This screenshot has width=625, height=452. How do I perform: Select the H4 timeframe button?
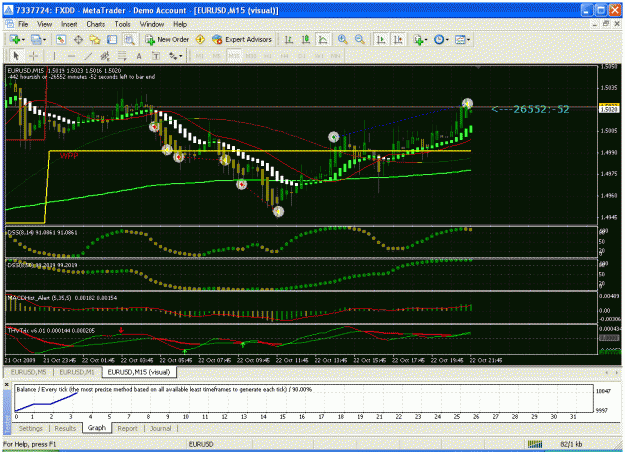click(x=285, y=56)
